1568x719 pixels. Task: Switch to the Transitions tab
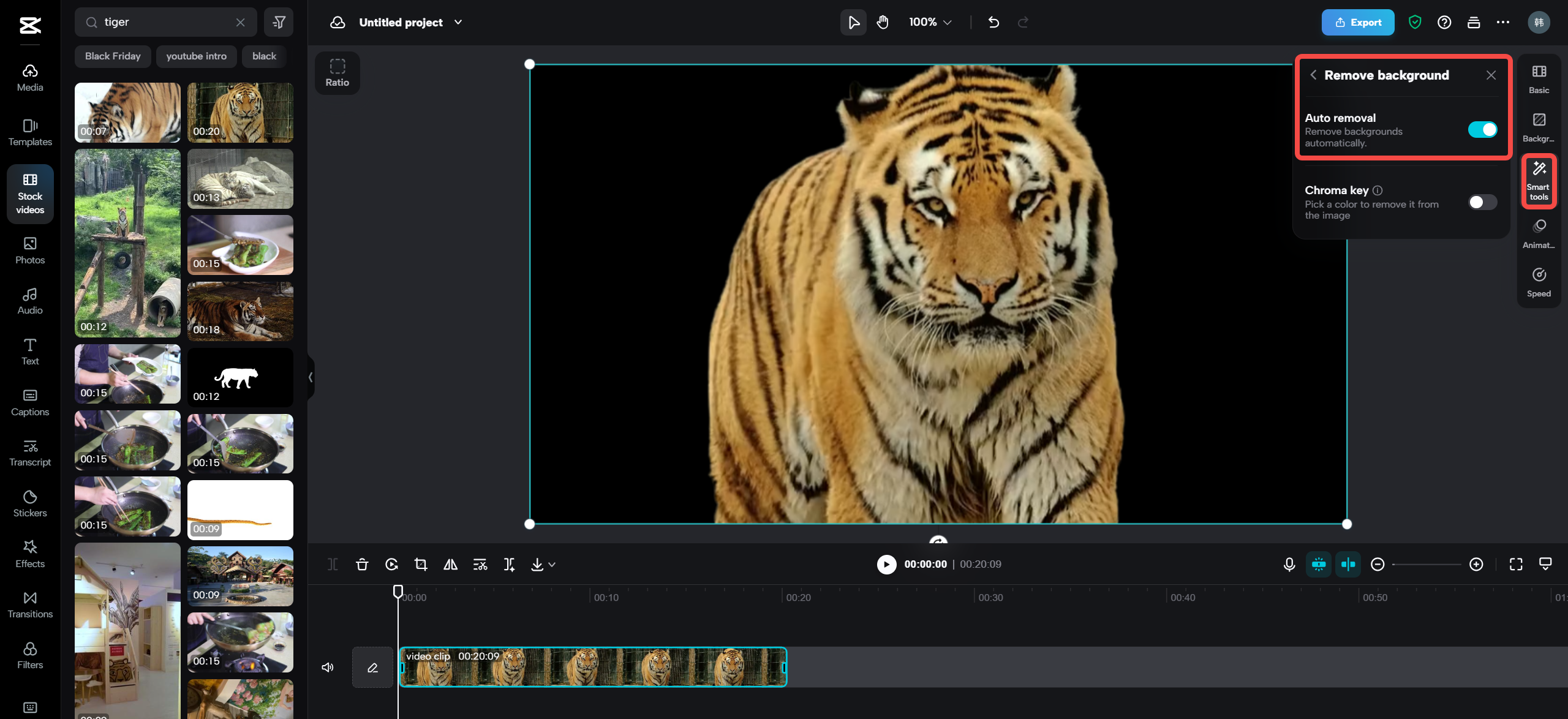30,604
